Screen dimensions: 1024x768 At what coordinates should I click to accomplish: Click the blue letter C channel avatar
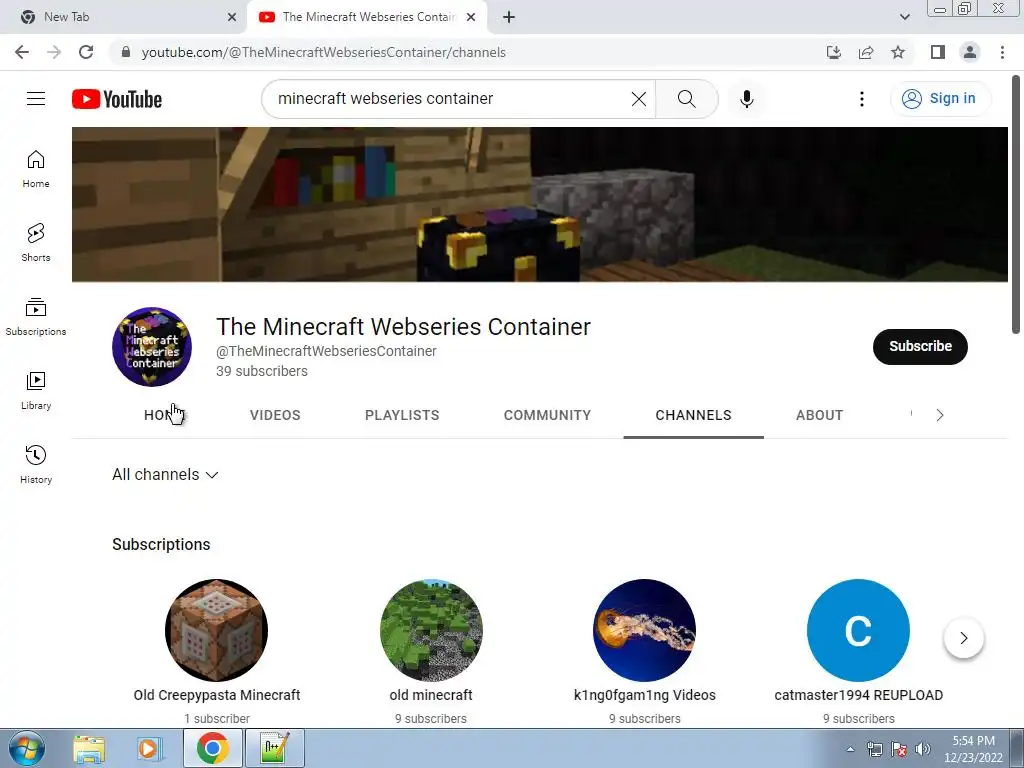(858, 630)
